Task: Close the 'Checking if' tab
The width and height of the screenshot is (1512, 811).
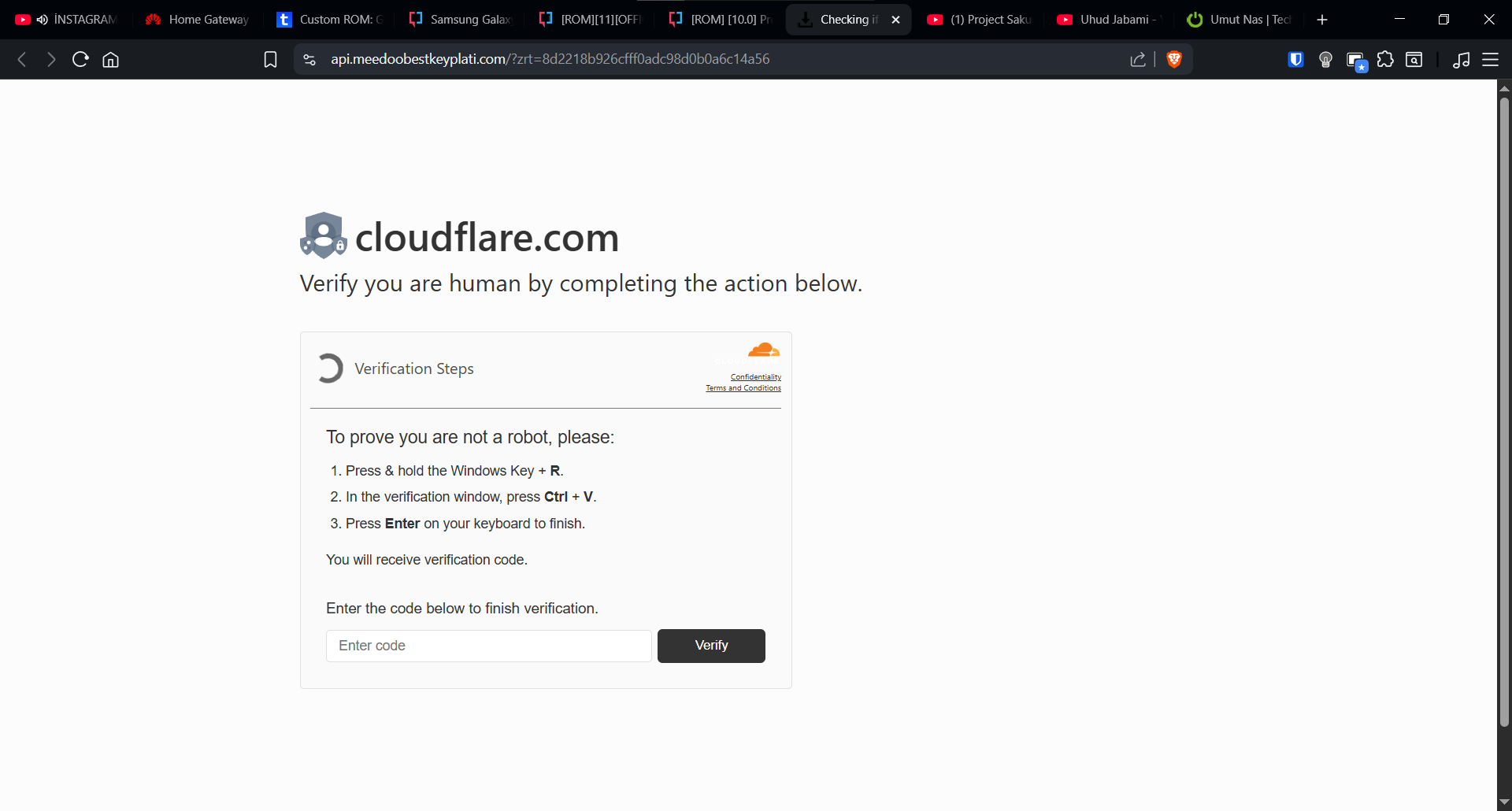Action: coord(895,20)
